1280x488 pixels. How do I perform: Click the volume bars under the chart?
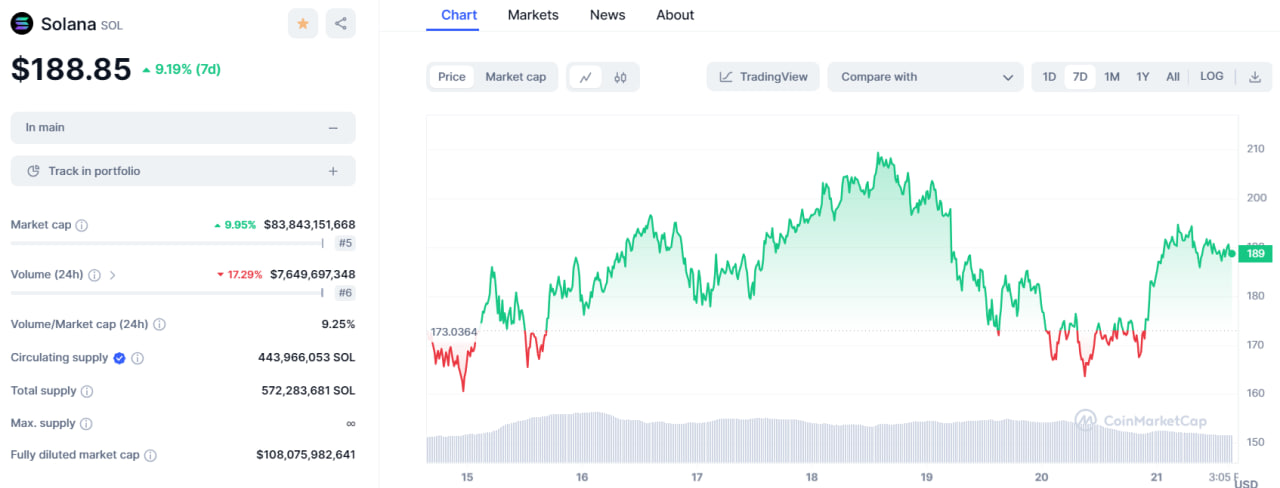tap(830, 438)
